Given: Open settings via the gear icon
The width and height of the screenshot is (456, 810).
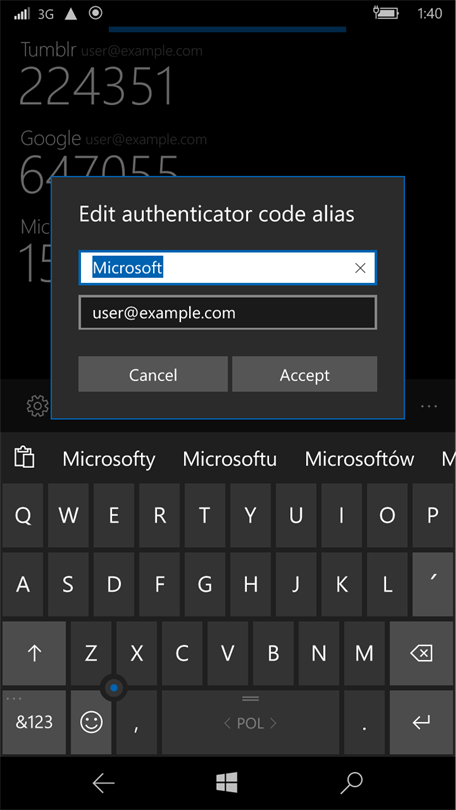Looking at the screenshot, I should pos(37,406).
